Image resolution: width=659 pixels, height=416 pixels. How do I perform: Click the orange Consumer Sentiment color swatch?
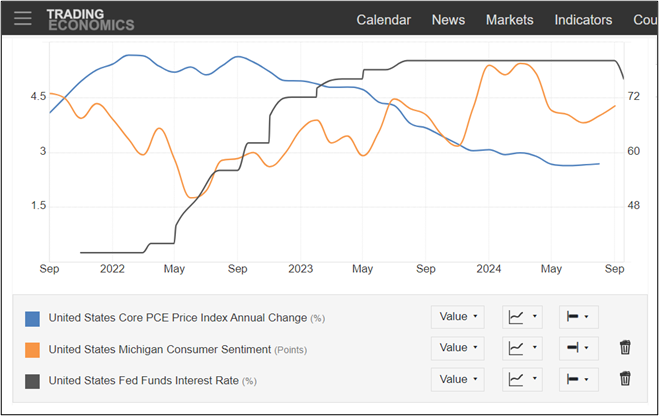pos(32,350)
